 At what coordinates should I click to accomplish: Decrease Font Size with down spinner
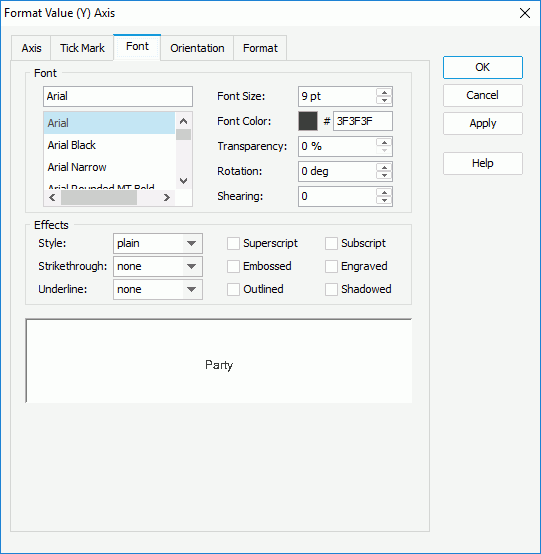tap(384, 100)
